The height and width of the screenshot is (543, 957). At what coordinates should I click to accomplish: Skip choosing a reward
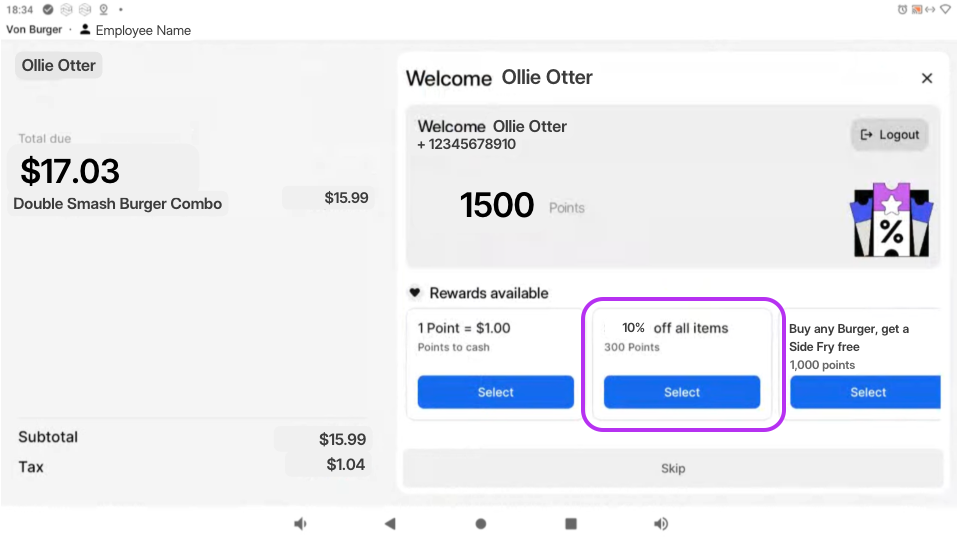[673, 468]
